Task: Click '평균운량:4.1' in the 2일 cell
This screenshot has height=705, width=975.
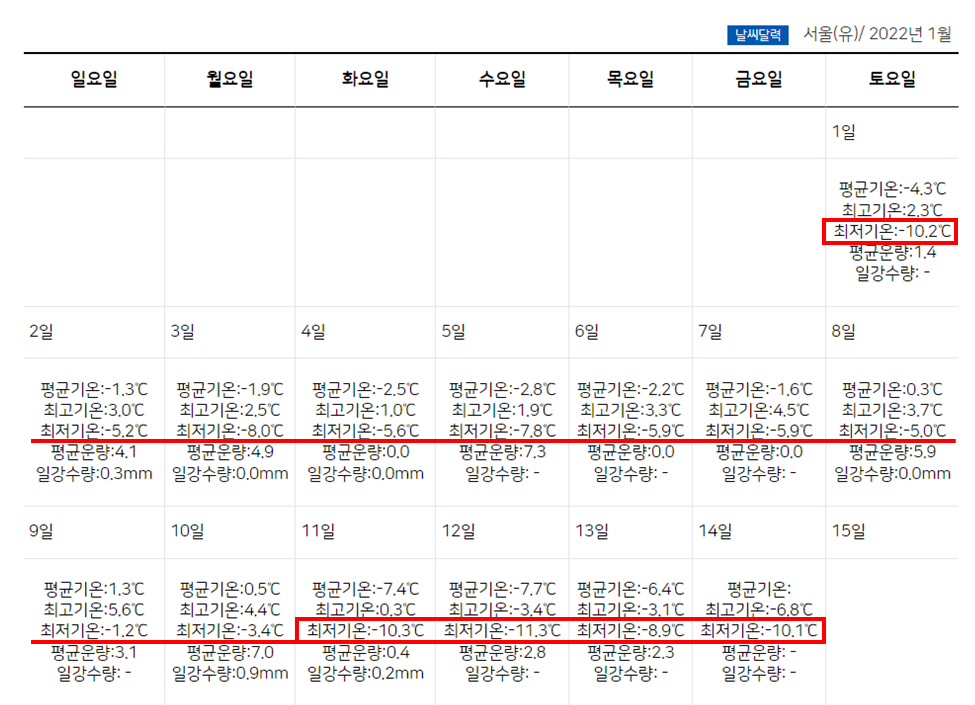Action: 94,452
